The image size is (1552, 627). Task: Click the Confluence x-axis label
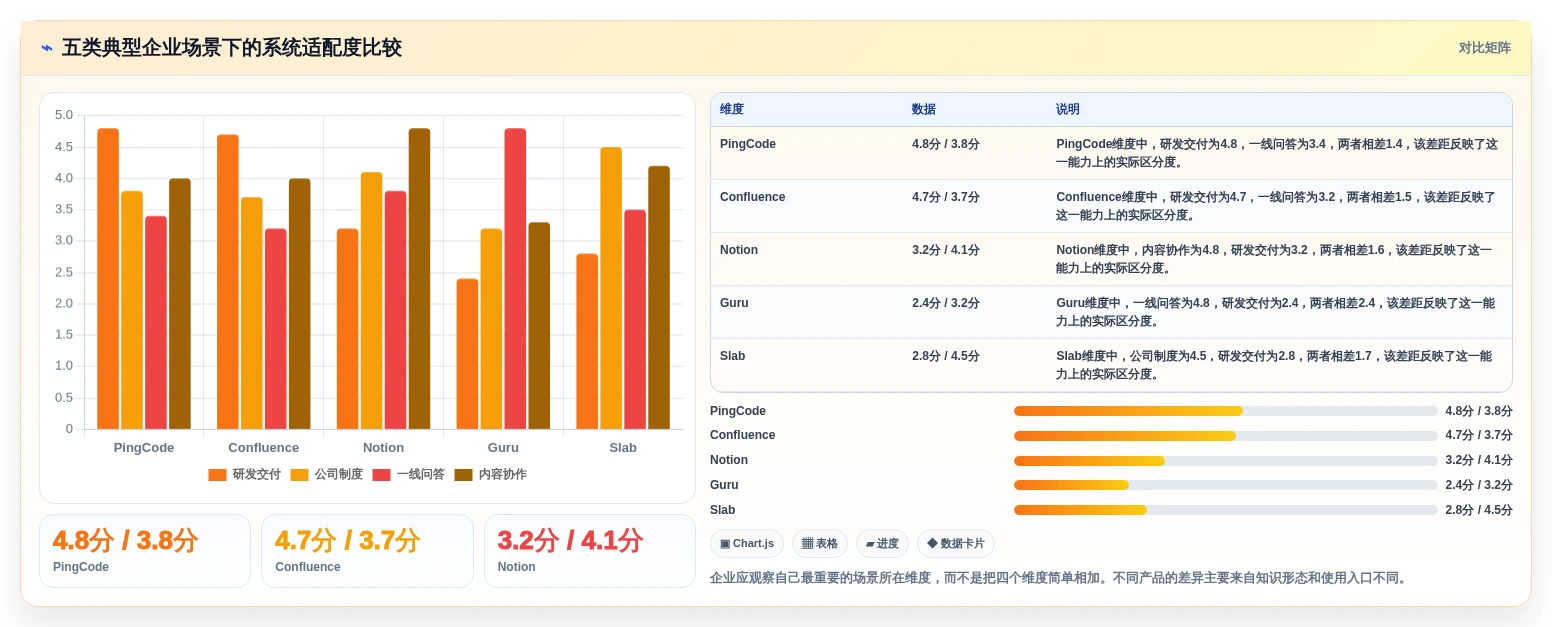[264, 448]
